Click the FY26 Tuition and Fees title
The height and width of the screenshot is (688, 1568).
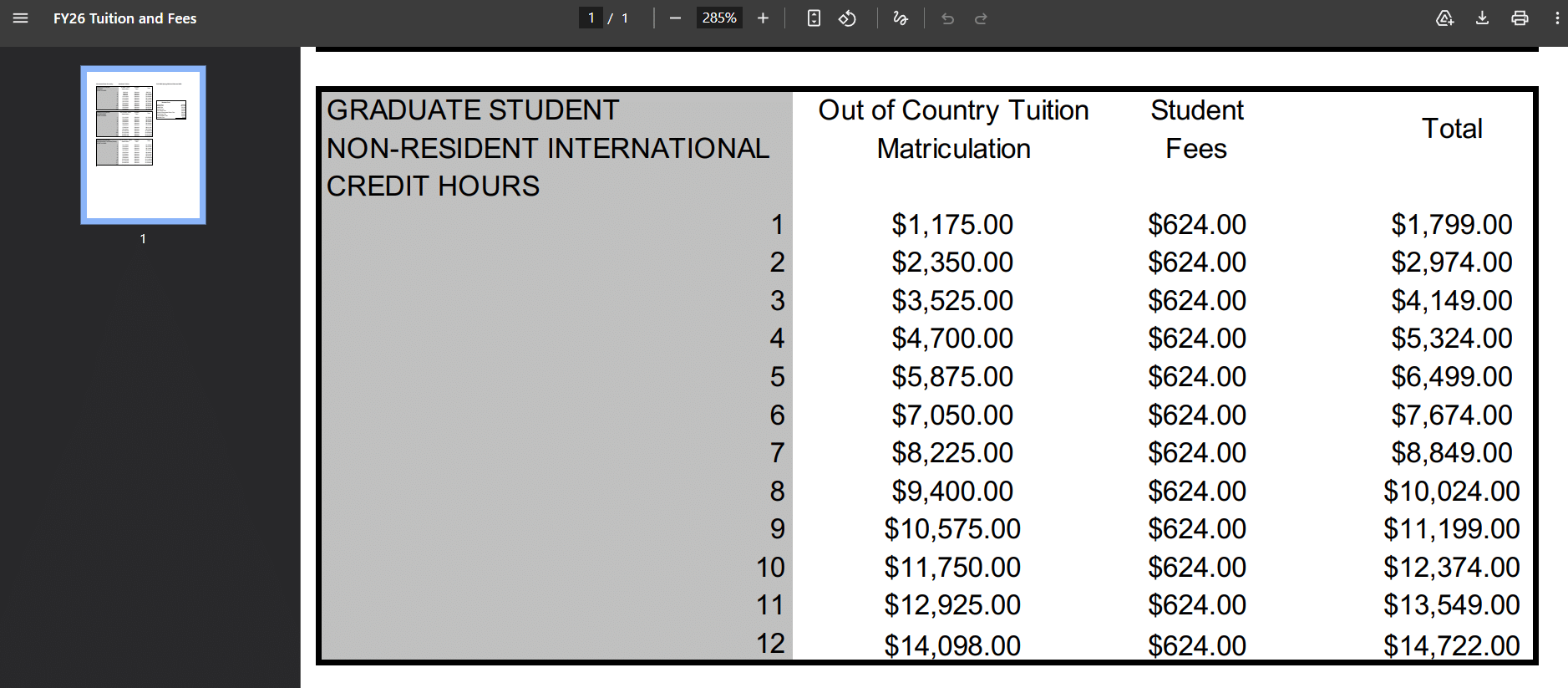coord(125,18)
